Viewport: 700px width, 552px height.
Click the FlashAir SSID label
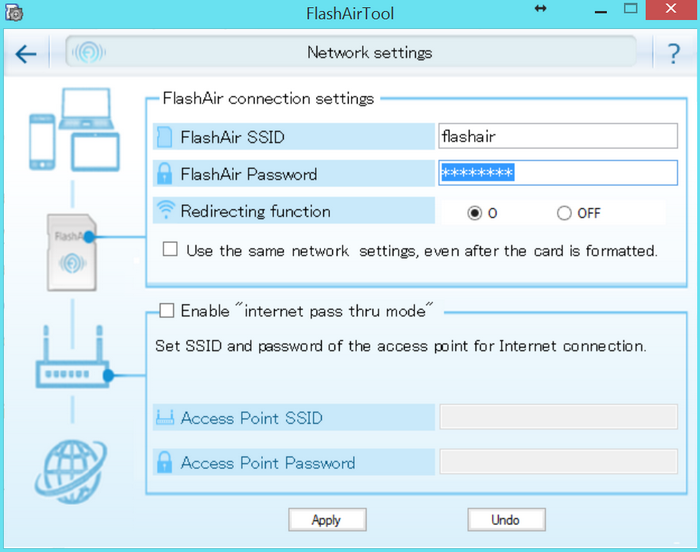[x=232, y=137]
